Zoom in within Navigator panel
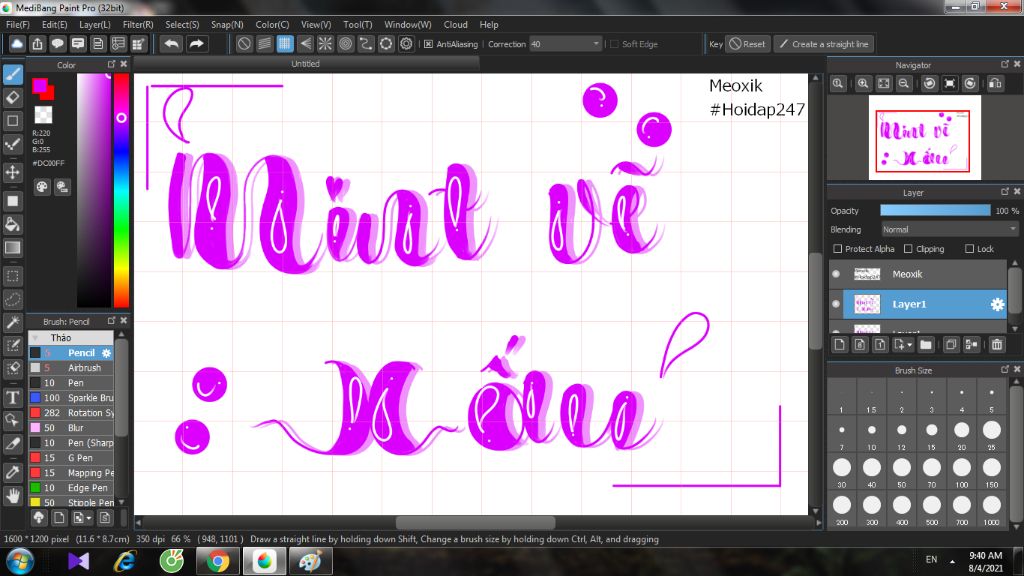The width and height of the screenshot is (1024, 576). pos(863,84)
